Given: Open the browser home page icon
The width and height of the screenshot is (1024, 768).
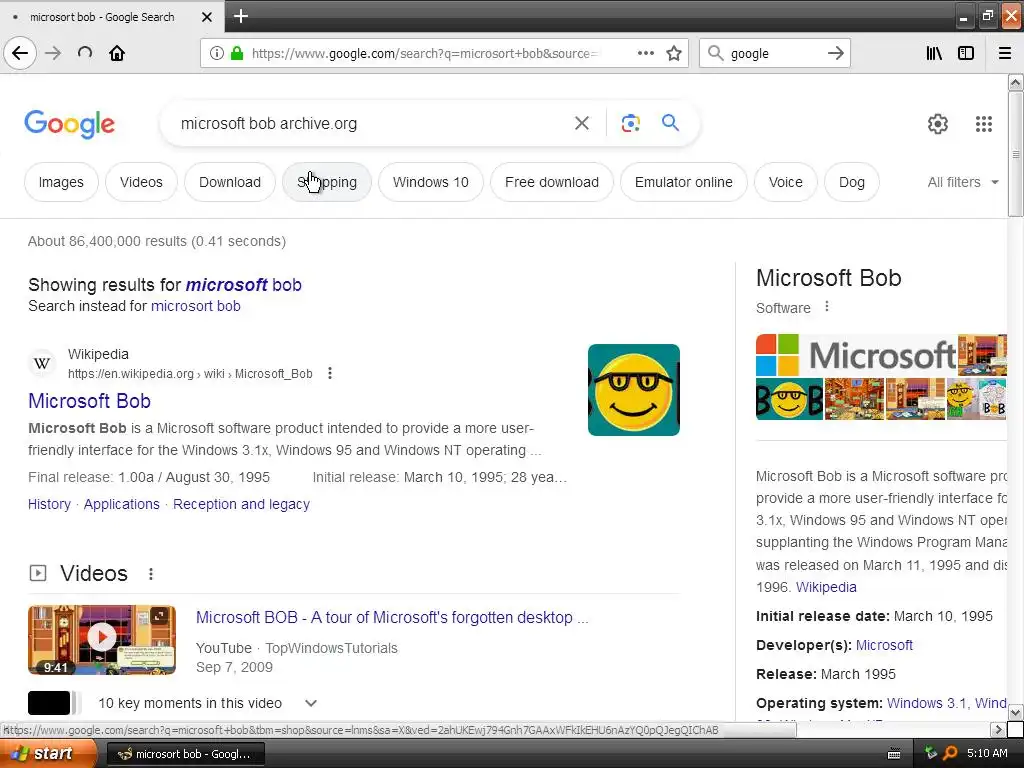Looking at the screenshot, I should tap(117, 53).
